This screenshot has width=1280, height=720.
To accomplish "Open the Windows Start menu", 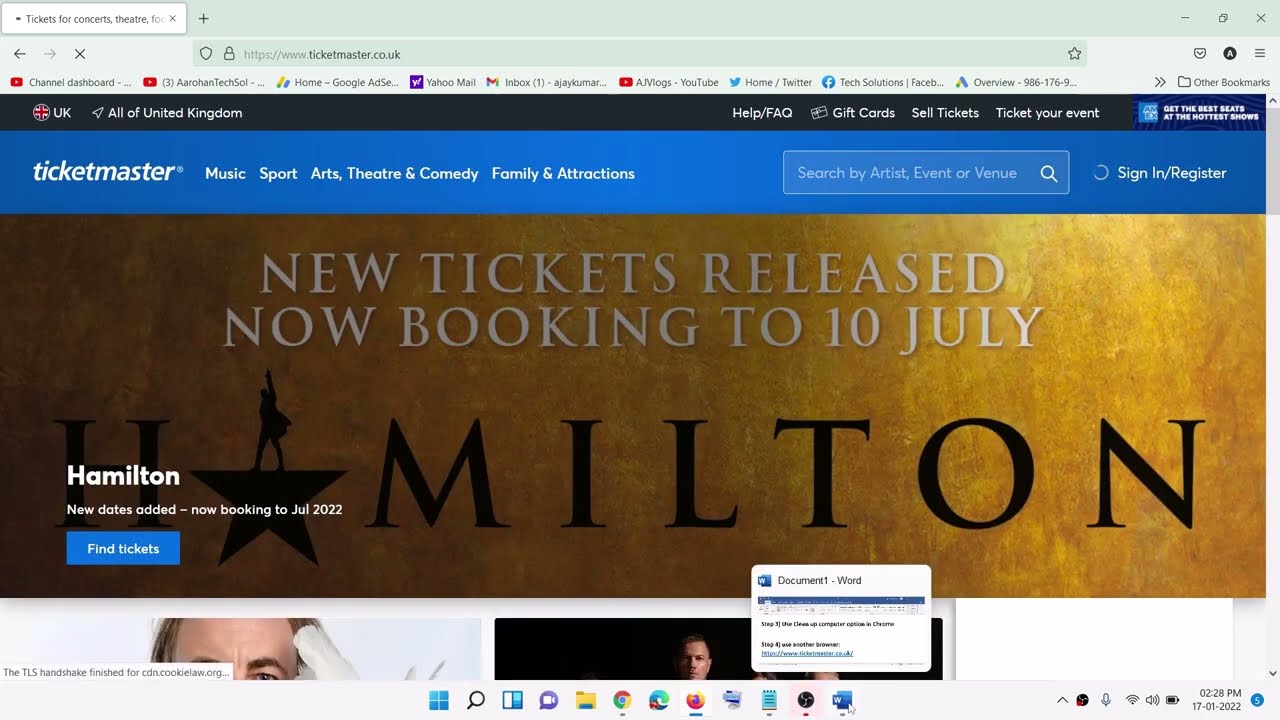I will (439, 700).
